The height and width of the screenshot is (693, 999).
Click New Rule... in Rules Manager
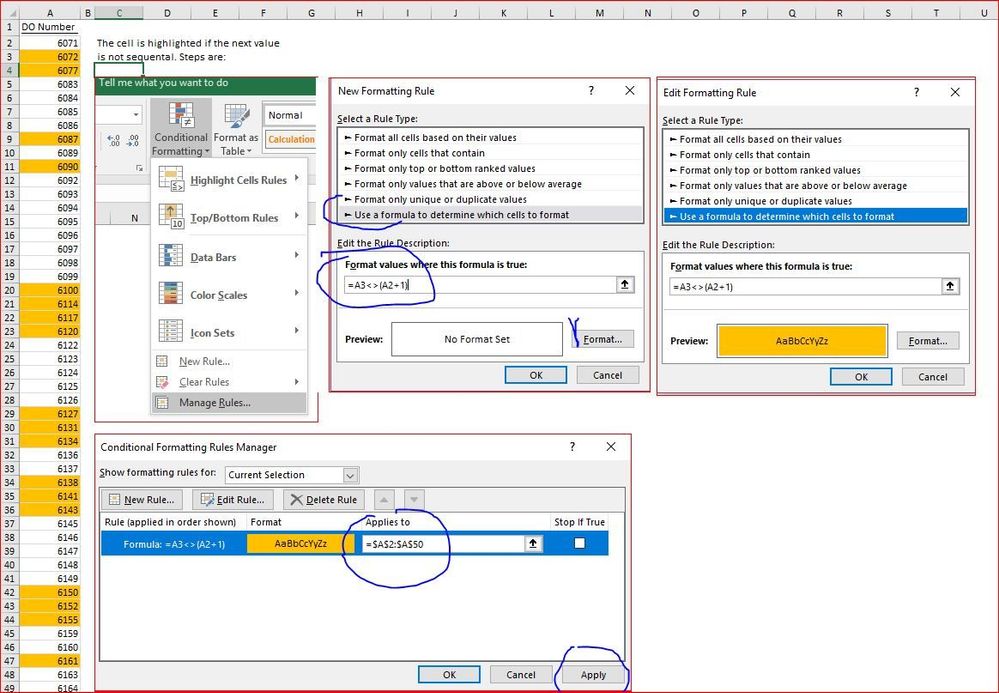pos(141,499)
